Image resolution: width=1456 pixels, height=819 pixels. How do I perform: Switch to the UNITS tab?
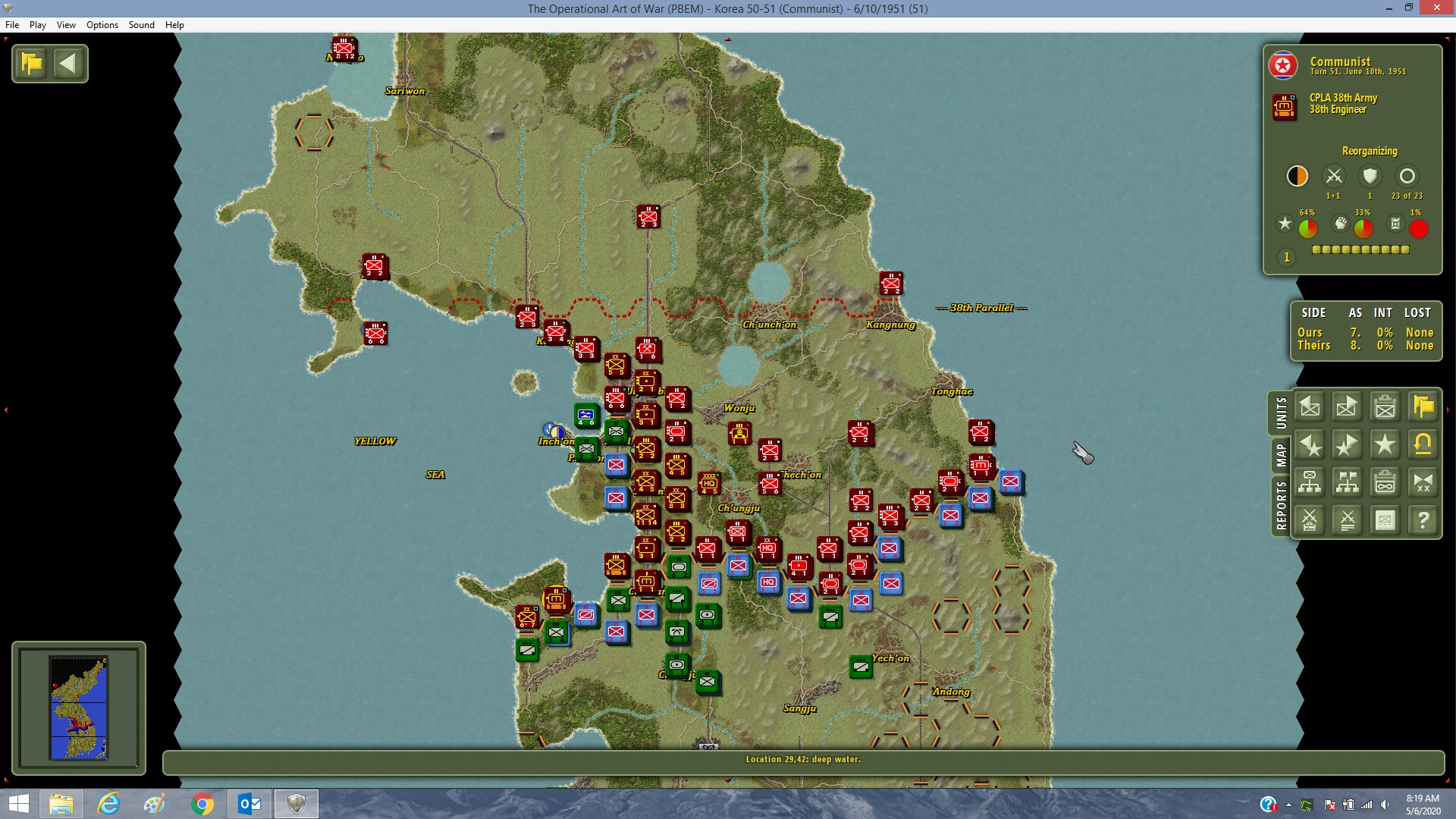pyautogui.click(x=1281, y=413)
